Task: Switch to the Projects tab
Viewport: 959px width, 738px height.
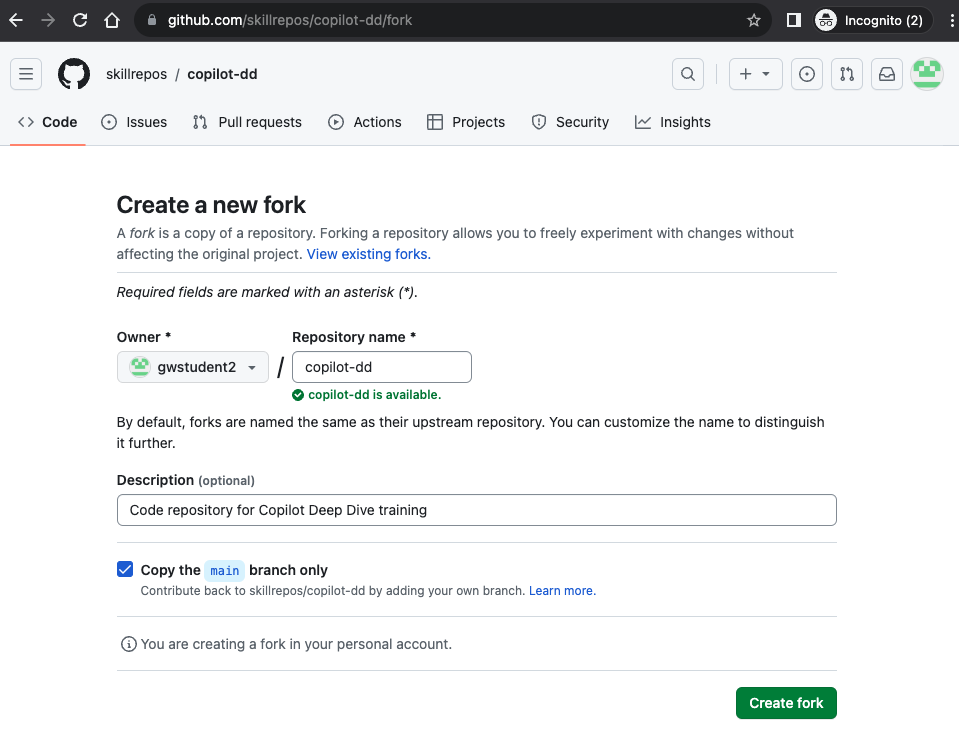Action: coord(466,122)
